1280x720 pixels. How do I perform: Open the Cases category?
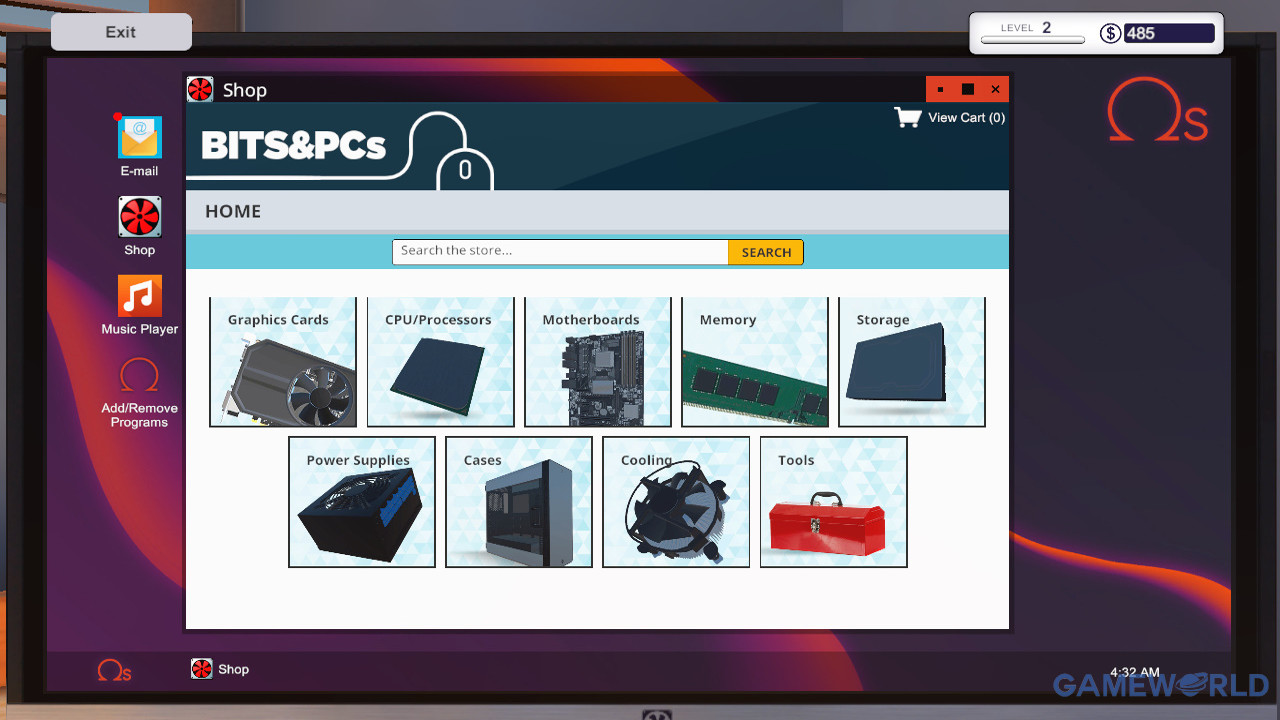point(519,502)
